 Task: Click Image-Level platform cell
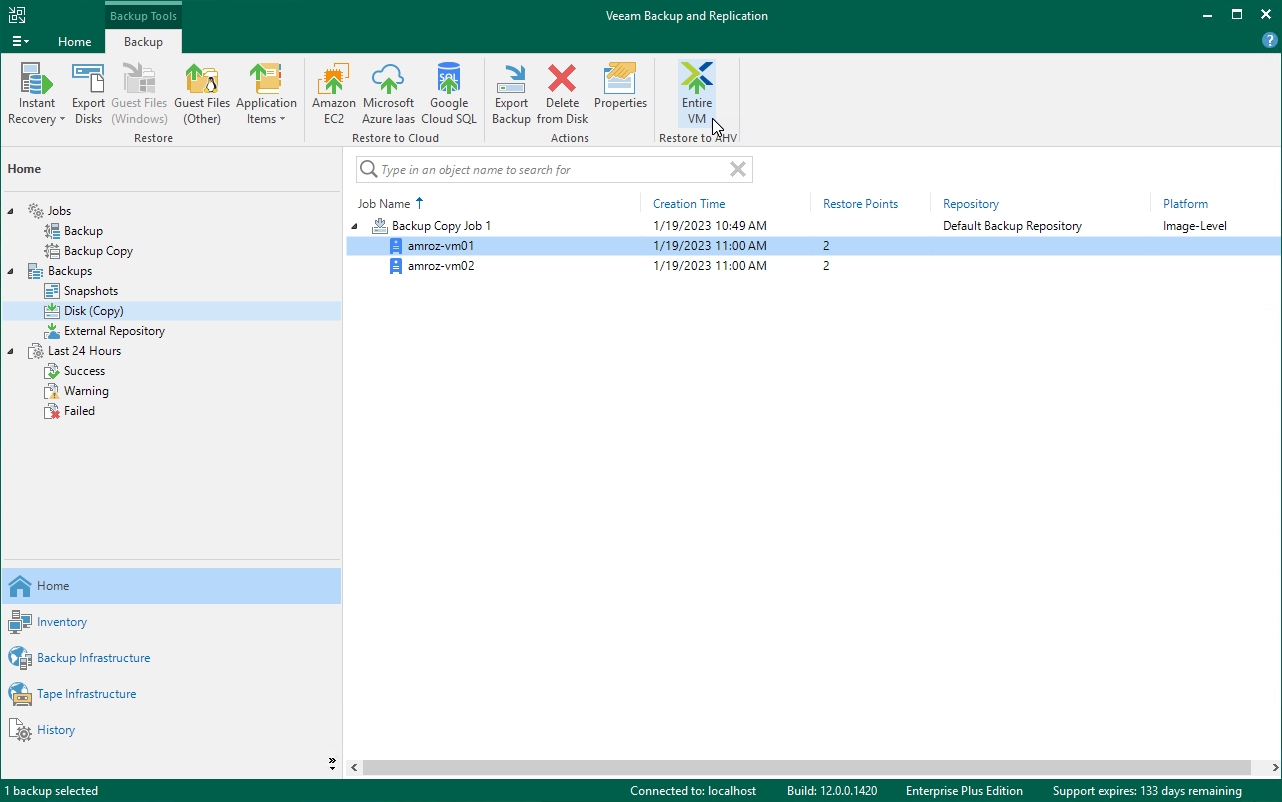click(x=1194, y=226)
